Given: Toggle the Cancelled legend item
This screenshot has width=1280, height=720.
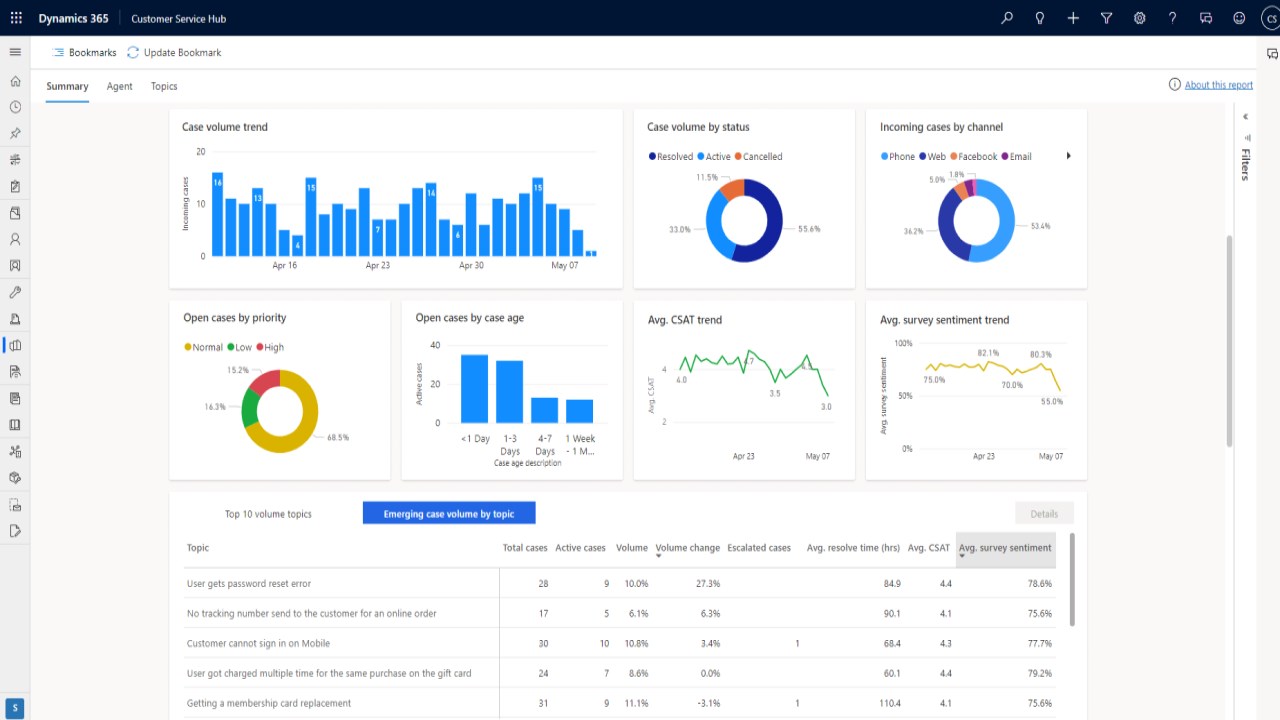Looking at the screenshot, I should click(758, 157).
